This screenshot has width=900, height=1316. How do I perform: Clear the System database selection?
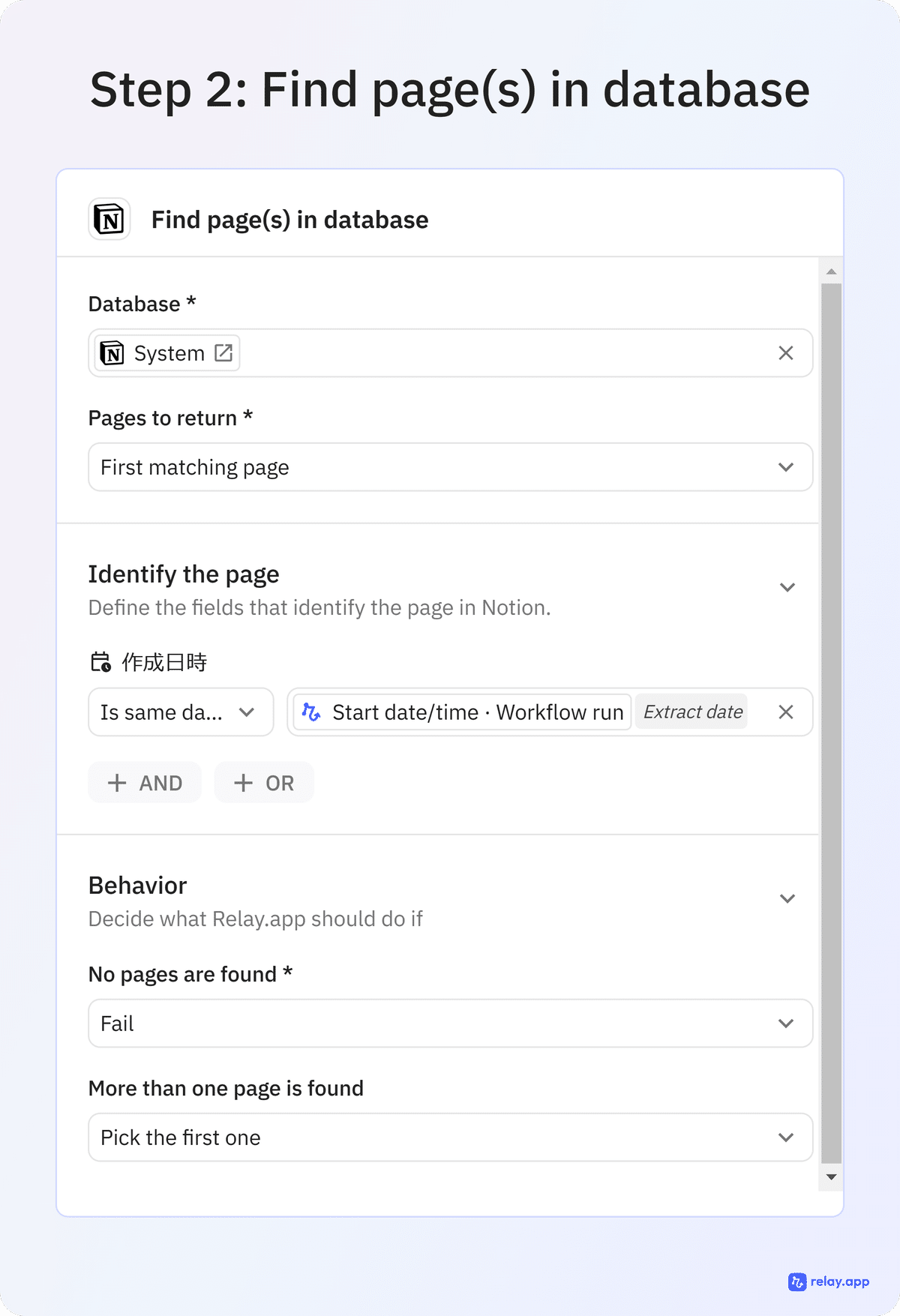[x=785, y=353]
